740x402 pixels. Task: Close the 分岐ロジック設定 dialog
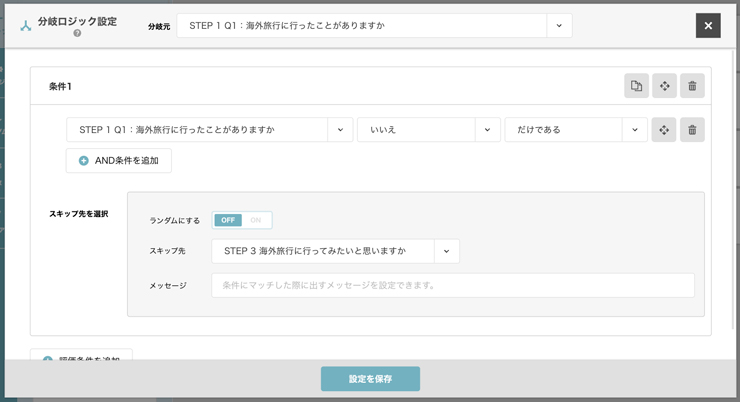[708, 26]
